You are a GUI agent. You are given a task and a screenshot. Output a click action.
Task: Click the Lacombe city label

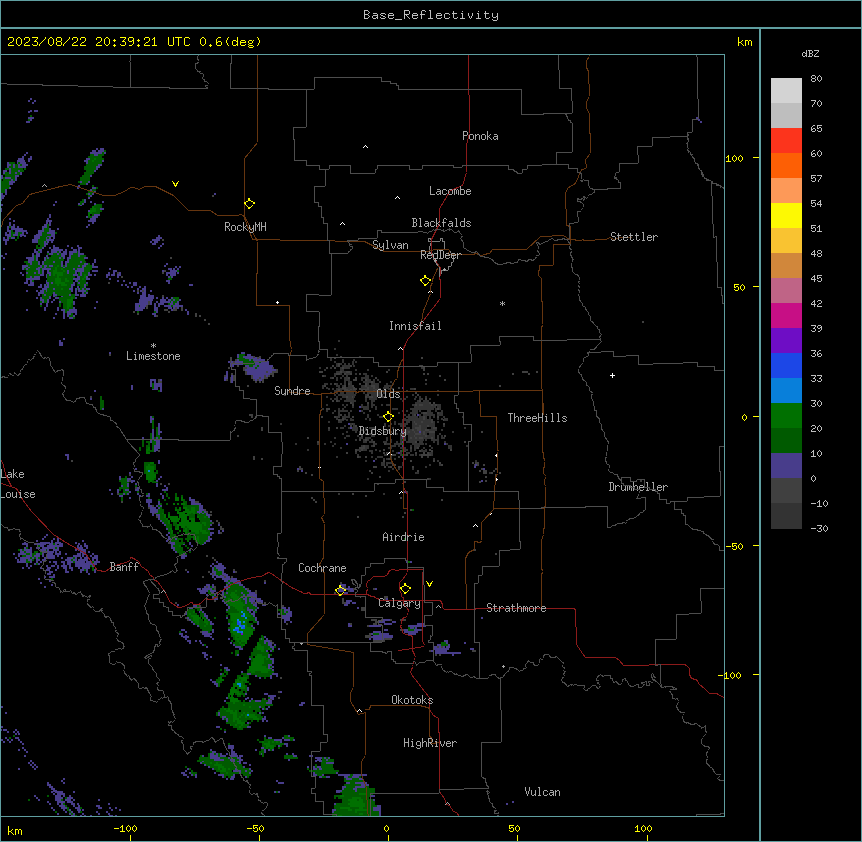(x=450, y=191)
